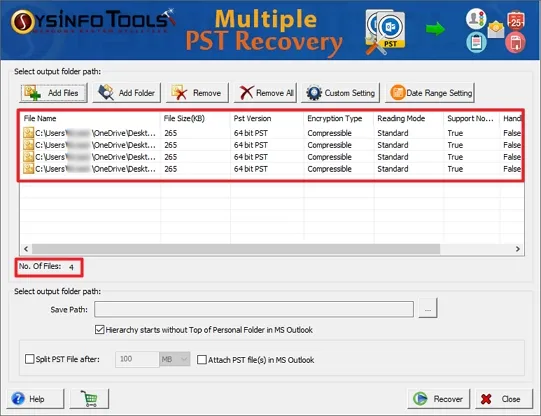This screenshot has width=541, height=416.
Task: Click the split size field showing 100
Action: click(x=137, y=359)
